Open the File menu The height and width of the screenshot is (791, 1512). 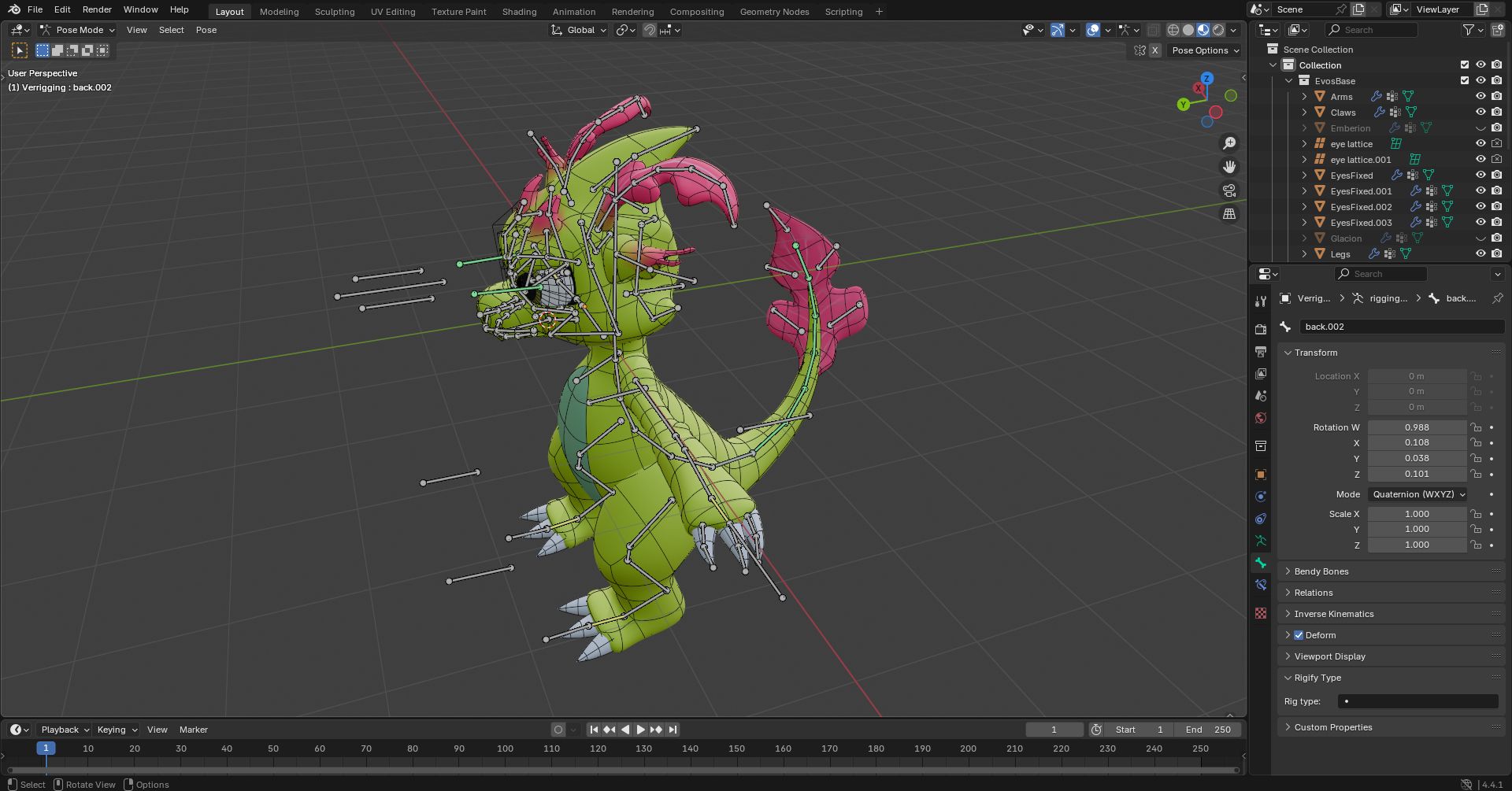(x=35, y=9)
